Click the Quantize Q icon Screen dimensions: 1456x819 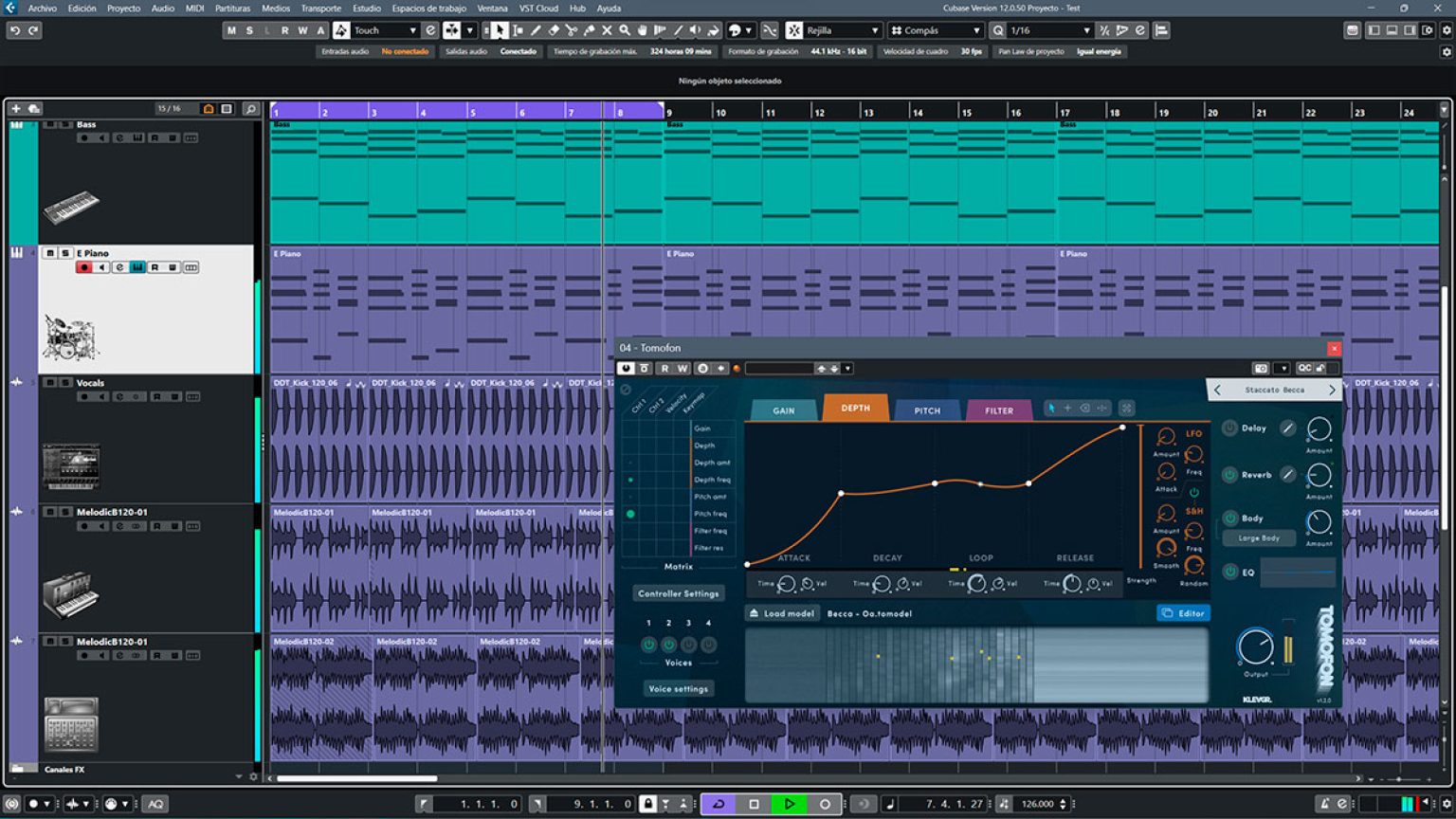998,30
